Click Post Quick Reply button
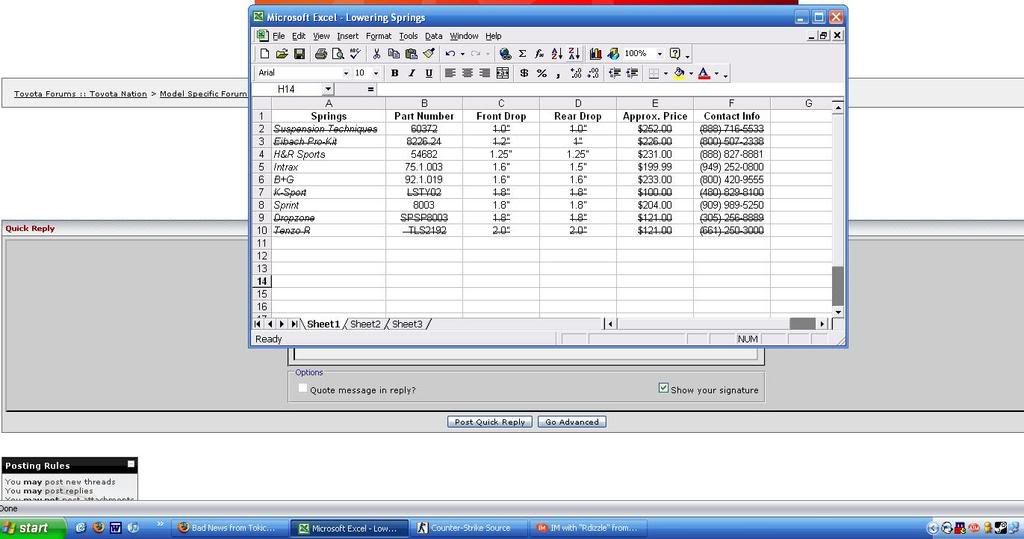 tap(490, 422)
